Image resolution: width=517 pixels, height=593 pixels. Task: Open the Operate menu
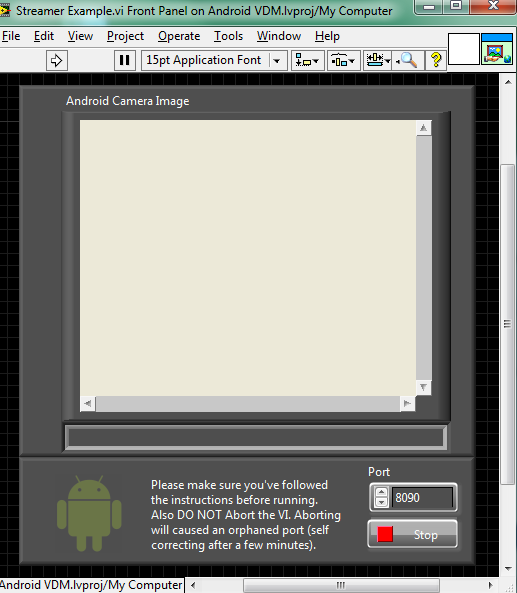coord(179,36)
